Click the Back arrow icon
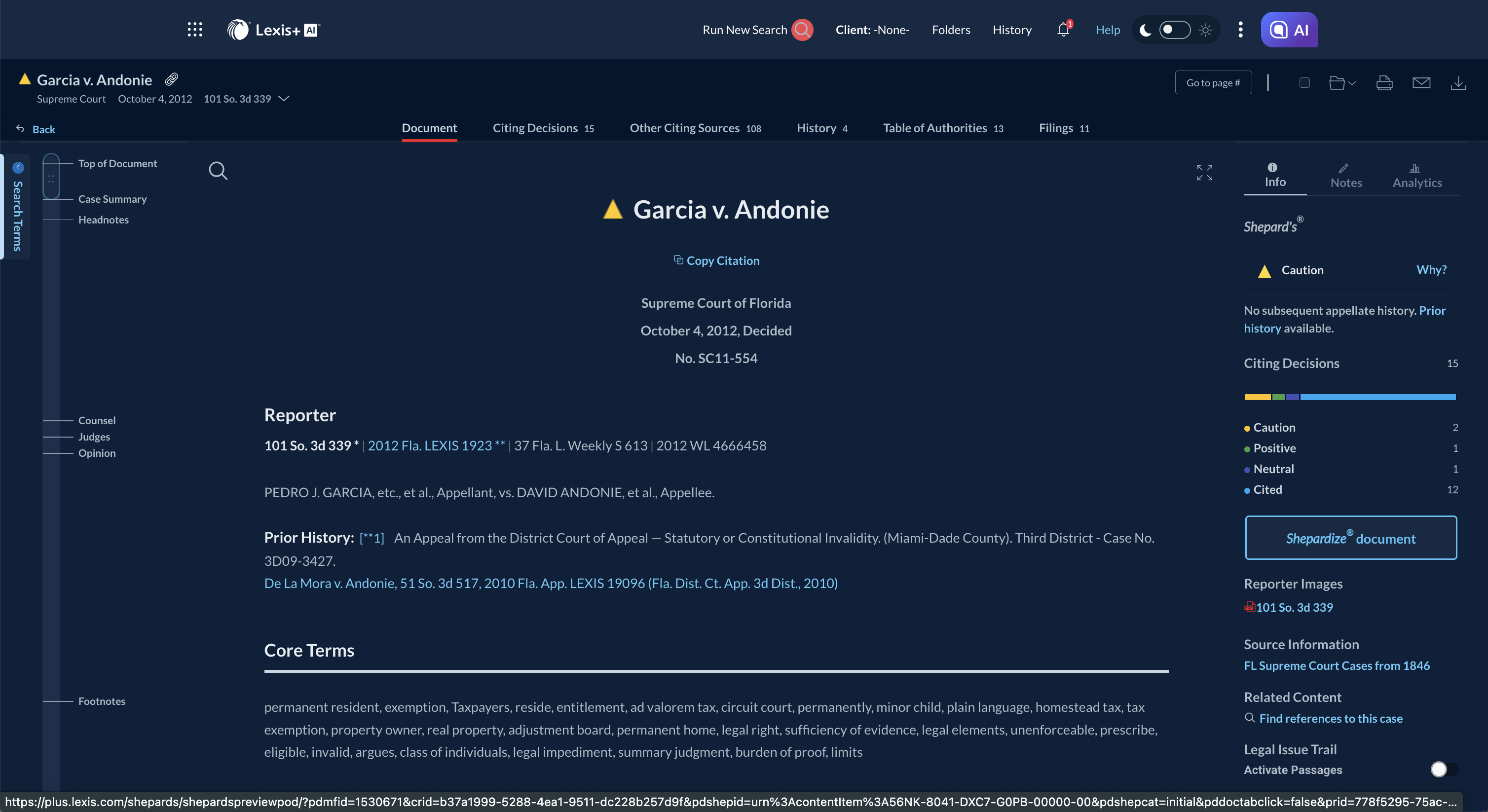This screenshot has width=1488, height=812. click(x=20, y=129)
